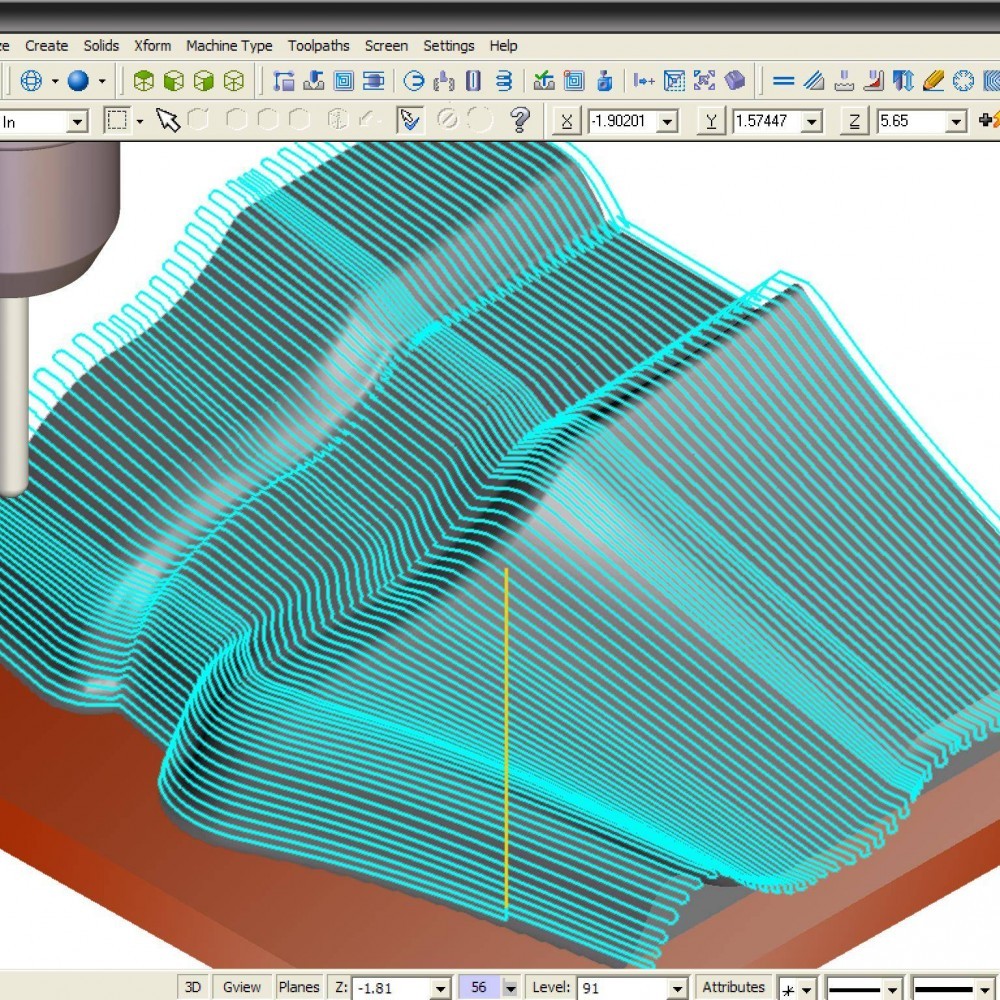Select the third green cube view icon
The height and width of the screenshot is (1000, 1000).
pos(203,81)
